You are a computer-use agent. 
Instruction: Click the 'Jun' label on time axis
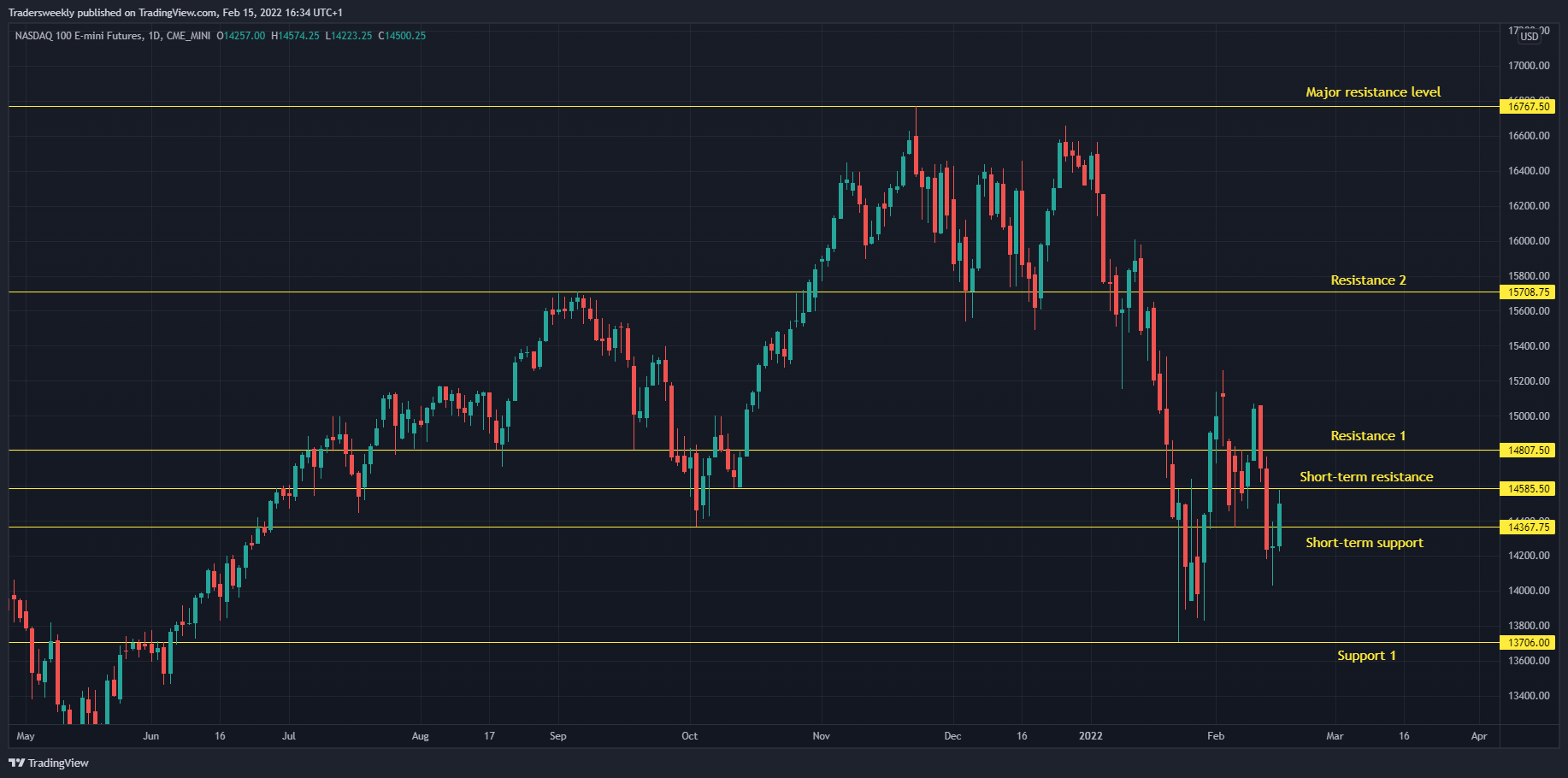(x=151, y=736)
